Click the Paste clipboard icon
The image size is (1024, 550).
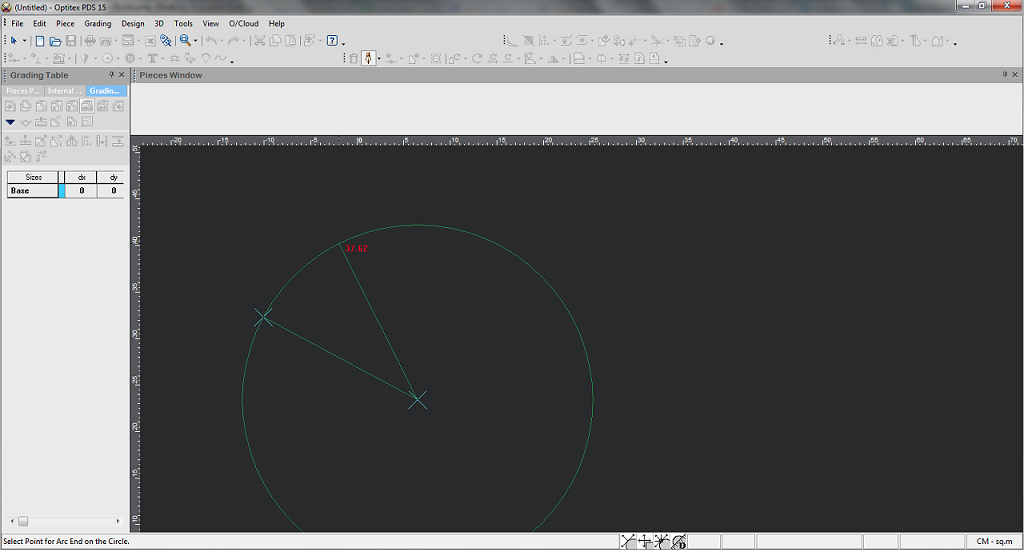point(291,40)
